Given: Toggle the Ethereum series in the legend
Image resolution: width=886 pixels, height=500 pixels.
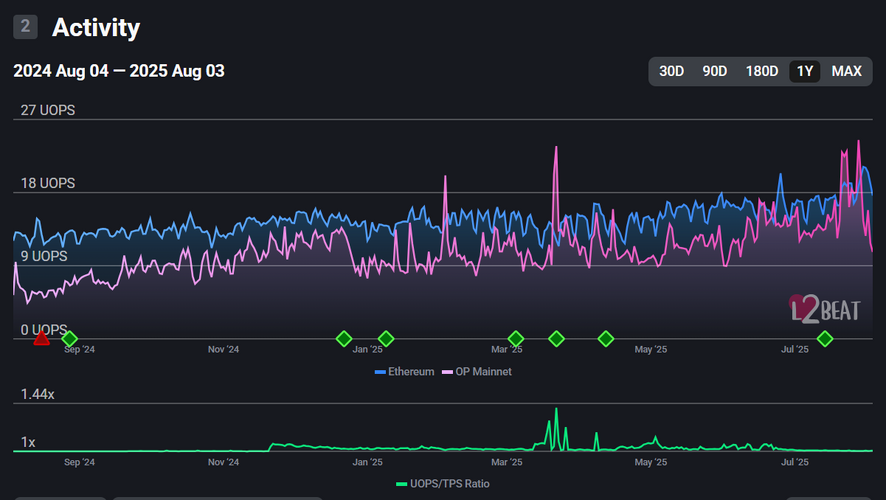Looking at the screenshot, I should [405, 372].
